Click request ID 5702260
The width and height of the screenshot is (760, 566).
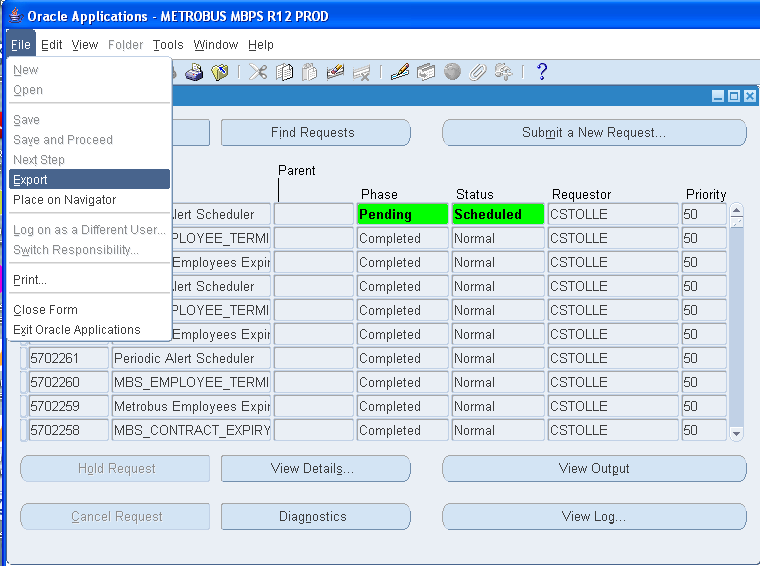pos(69,382)
